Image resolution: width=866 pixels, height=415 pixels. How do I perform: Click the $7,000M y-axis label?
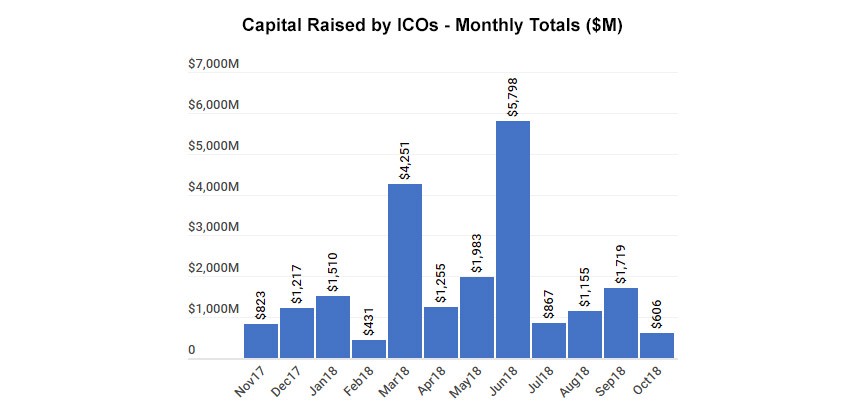click(x=213, y=64)
